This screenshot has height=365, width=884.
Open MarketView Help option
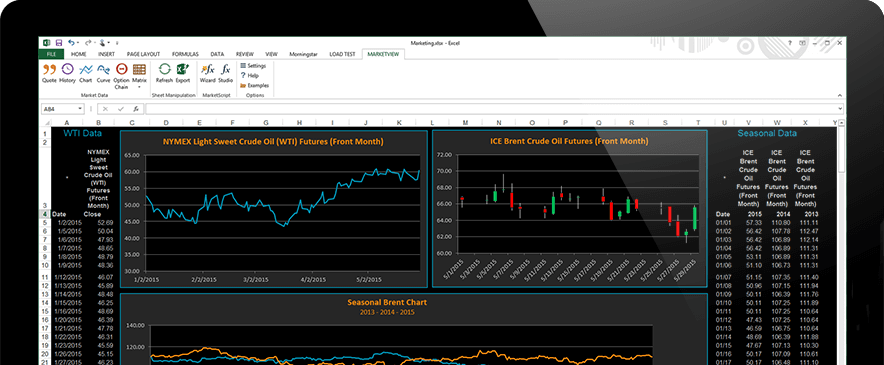[x=249, y=75]
